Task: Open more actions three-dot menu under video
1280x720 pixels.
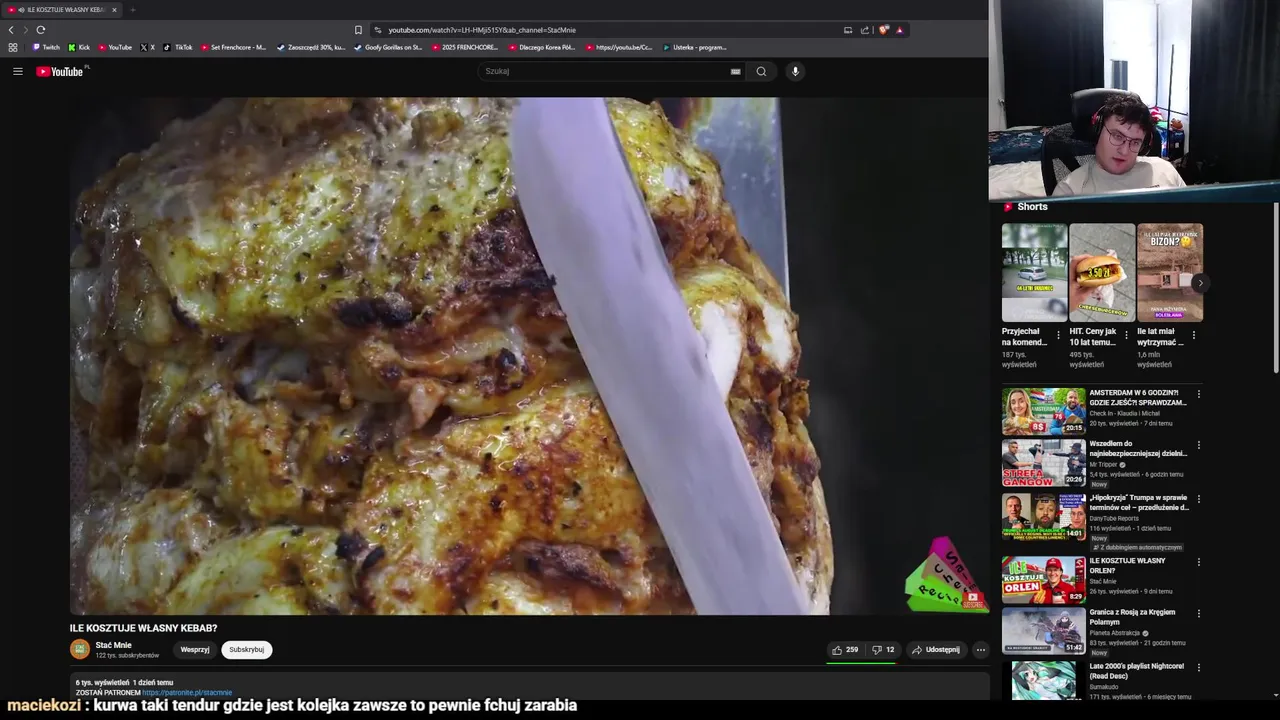Action: coord(981,650)
